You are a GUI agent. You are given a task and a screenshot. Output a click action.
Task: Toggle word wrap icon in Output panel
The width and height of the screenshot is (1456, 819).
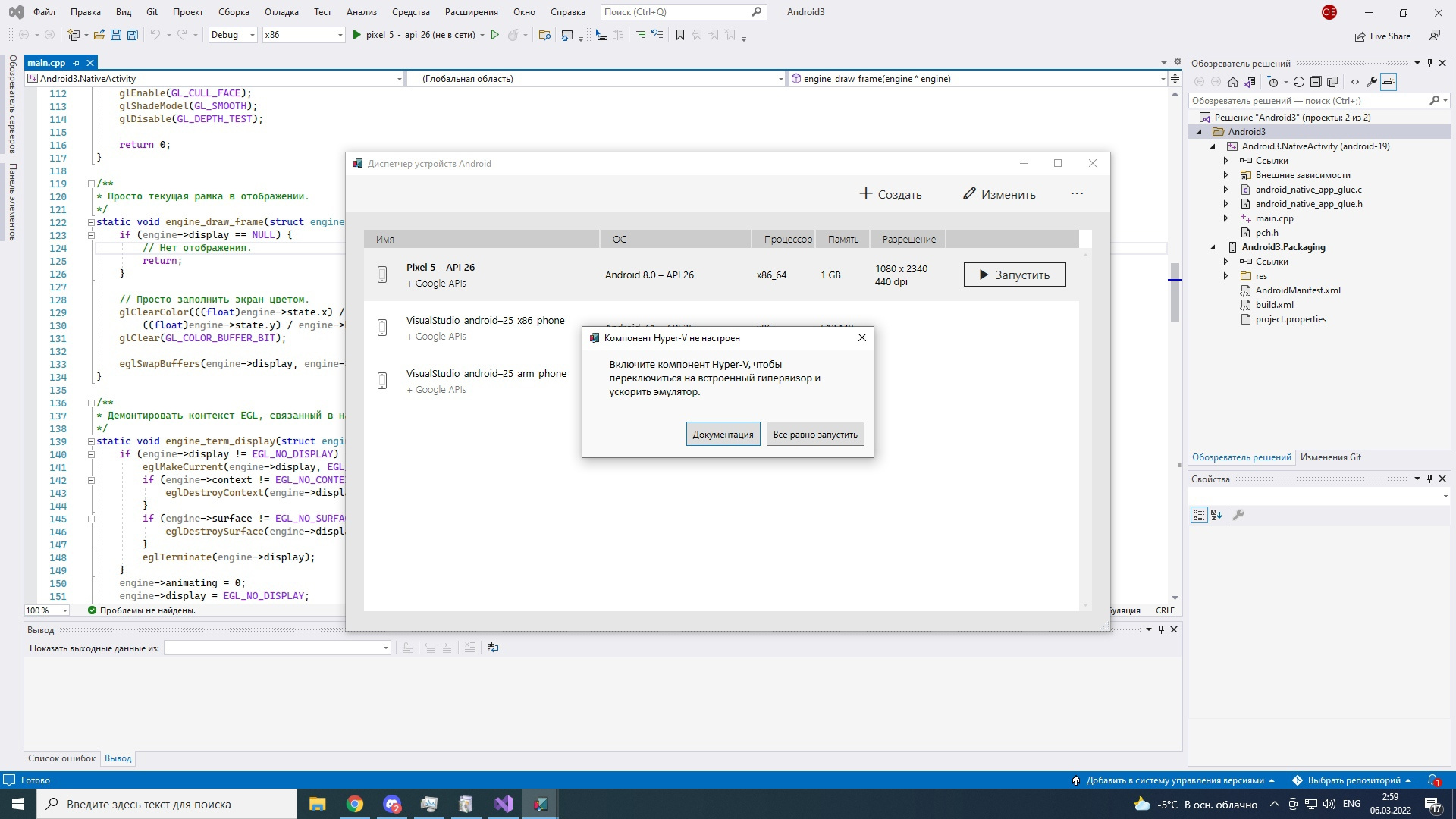pyautogui.click(x=493, y=648)
